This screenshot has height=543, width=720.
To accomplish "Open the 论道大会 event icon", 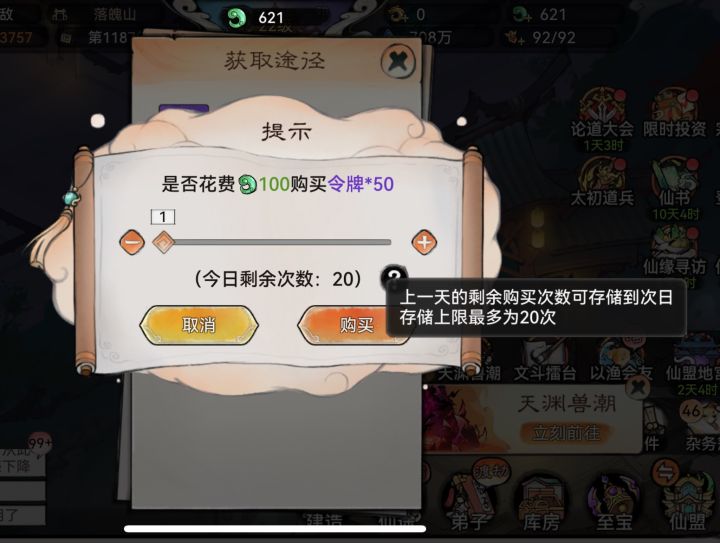I will pos(602,115).
